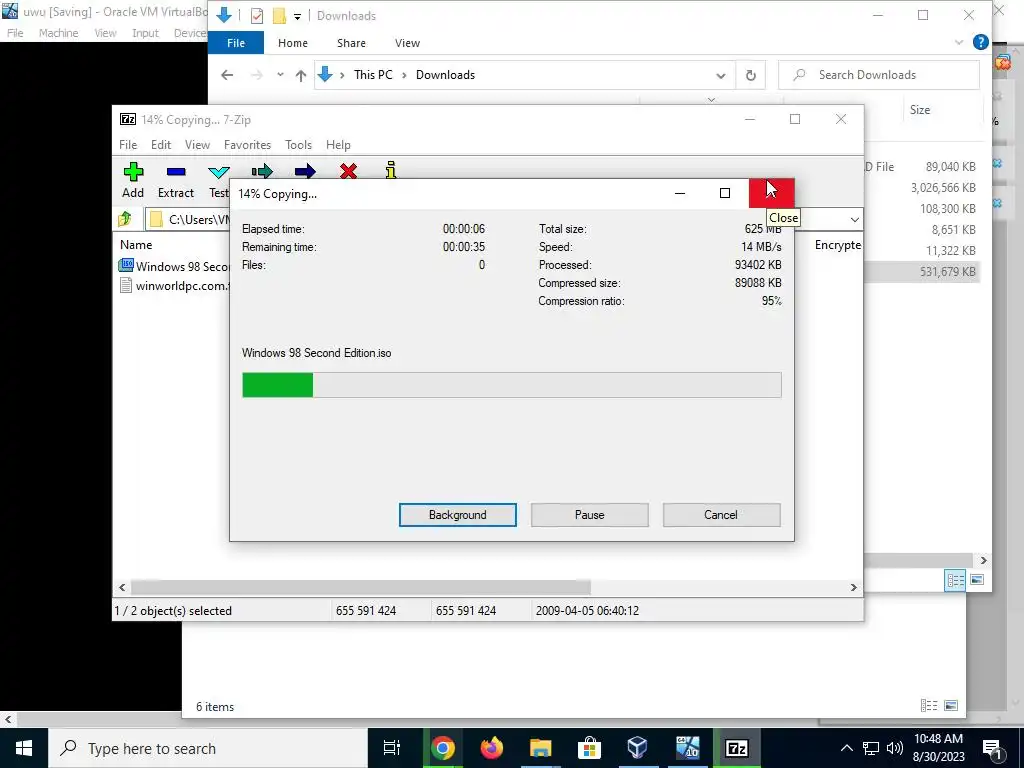Open the Quick Access toolbar dropdown

[297, 16]
